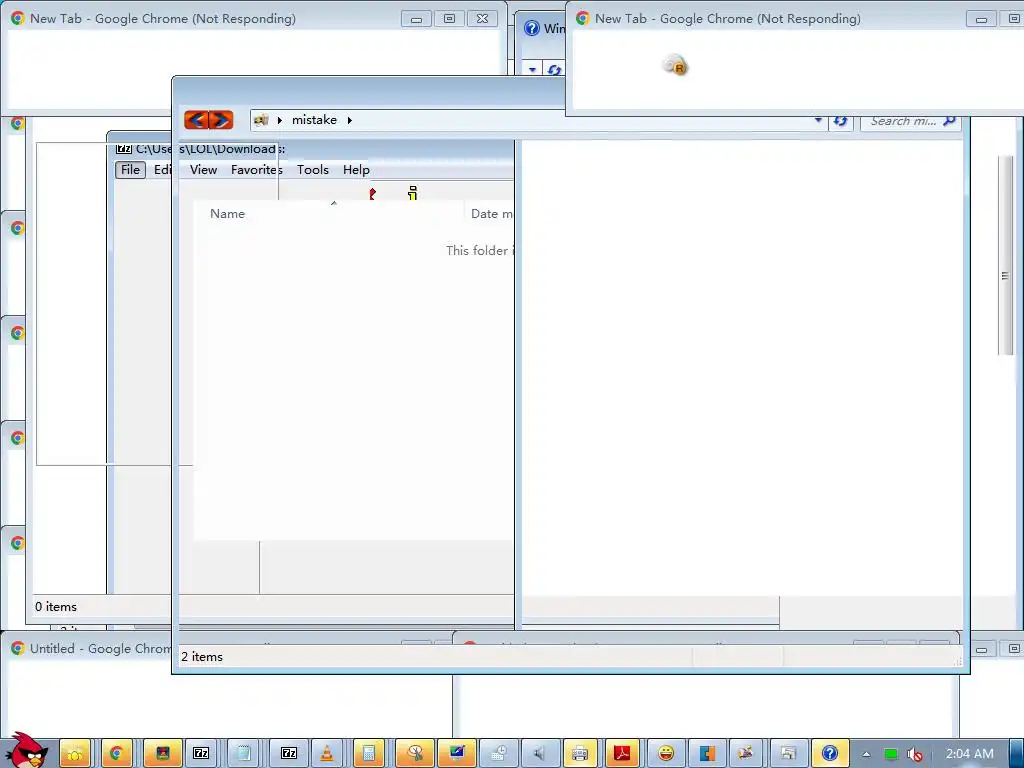This screenshot has width=1024, height=768.
Task: Open the Angry Birds Start button
Action: pos(26,750)
